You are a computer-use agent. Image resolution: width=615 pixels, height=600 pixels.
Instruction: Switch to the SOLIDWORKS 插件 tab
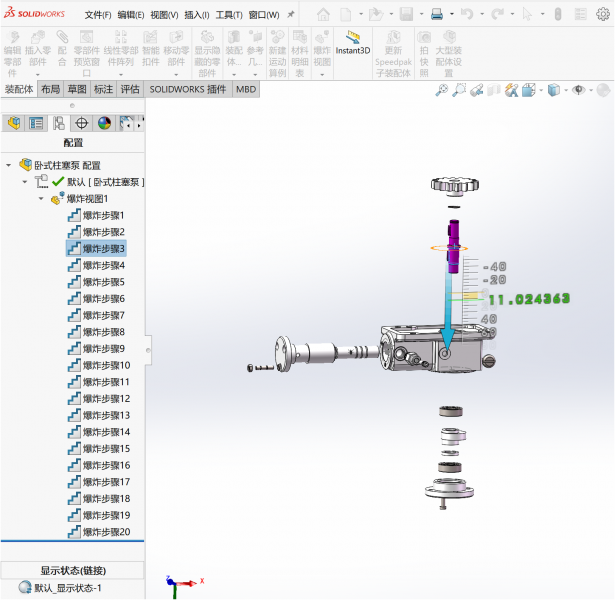188,89
